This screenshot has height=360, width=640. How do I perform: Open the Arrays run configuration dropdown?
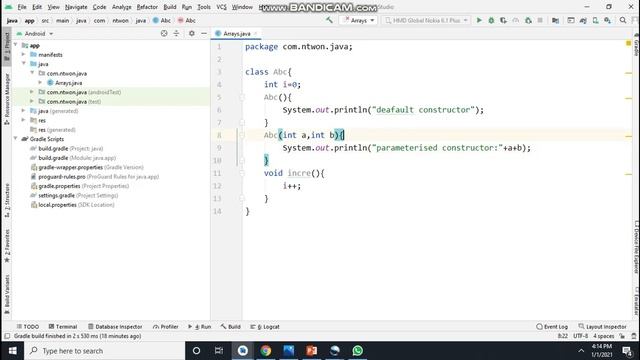358,20
